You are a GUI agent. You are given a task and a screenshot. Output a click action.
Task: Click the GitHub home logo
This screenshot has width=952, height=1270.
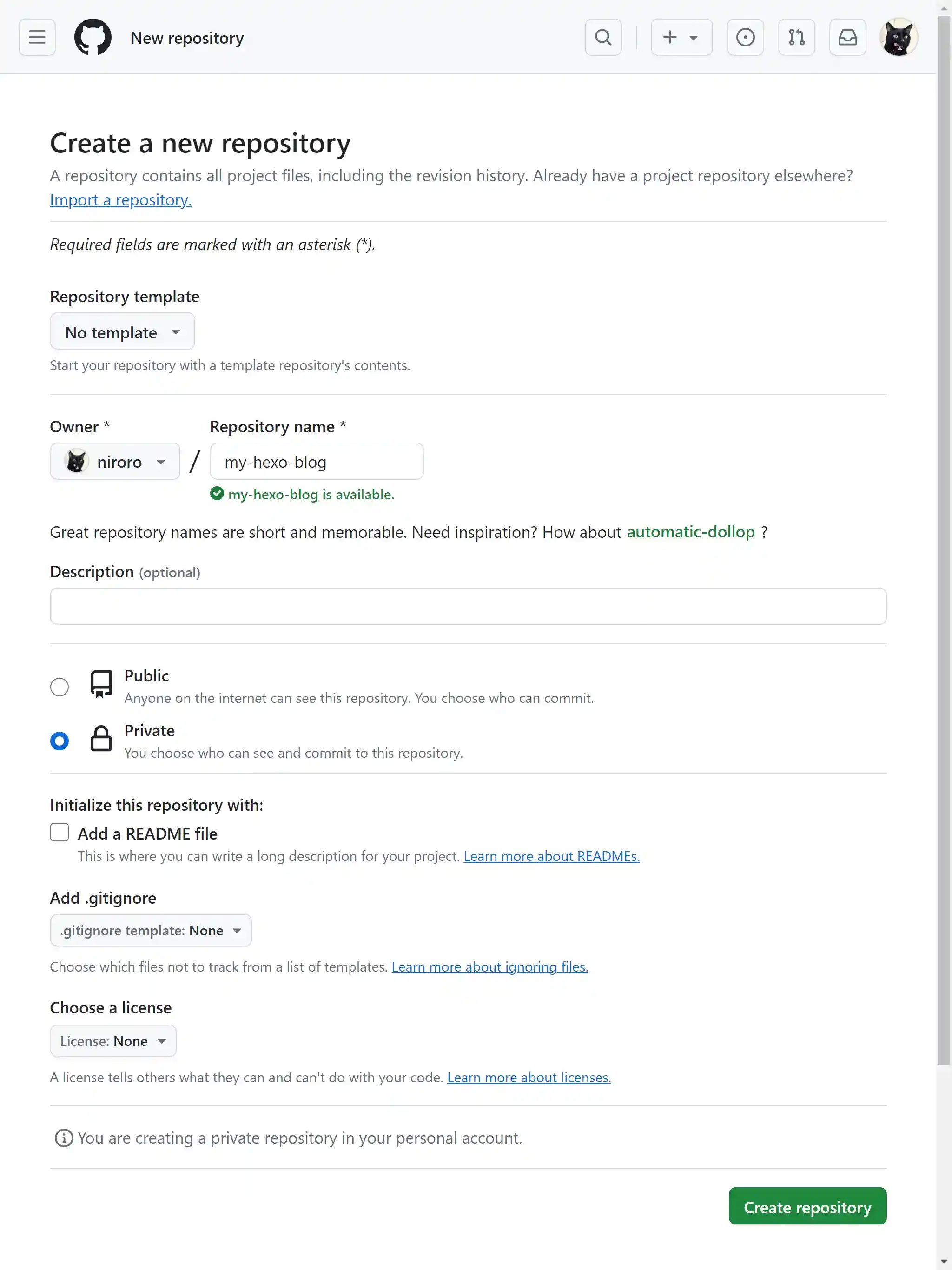coord(93,37)
